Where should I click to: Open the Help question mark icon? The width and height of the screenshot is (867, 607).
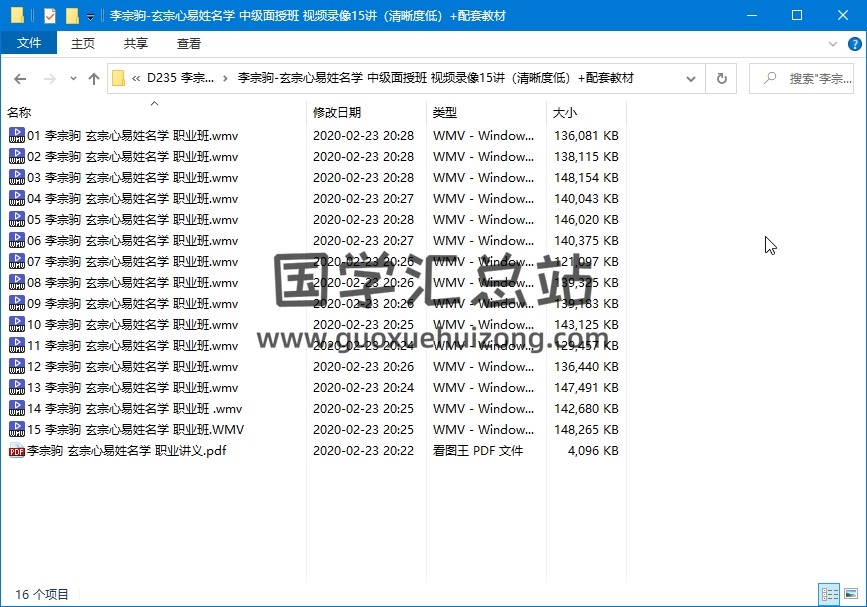click(x=853, y=44)
